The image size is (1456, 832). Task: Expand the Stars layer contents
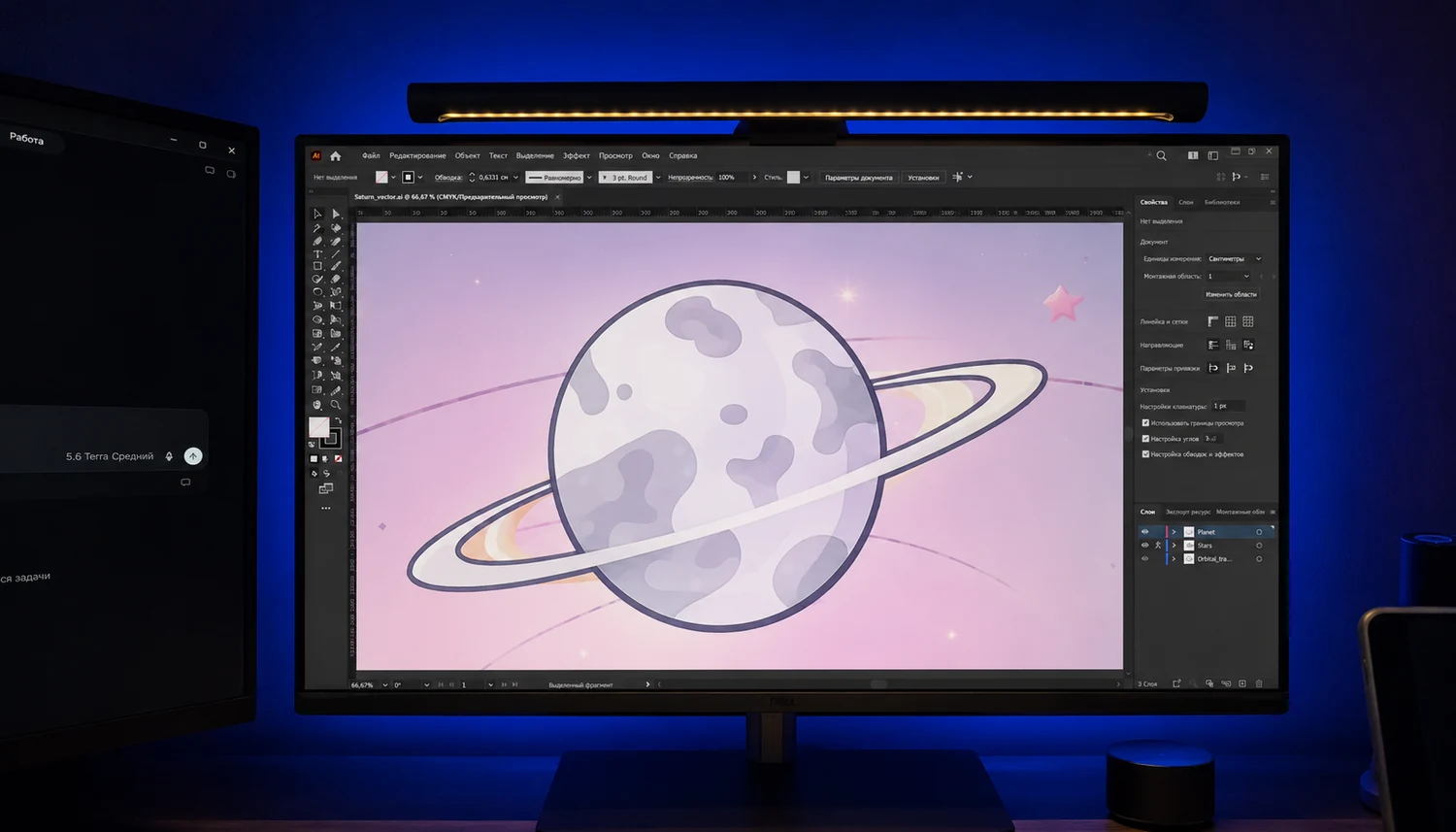coord(1174,546)
